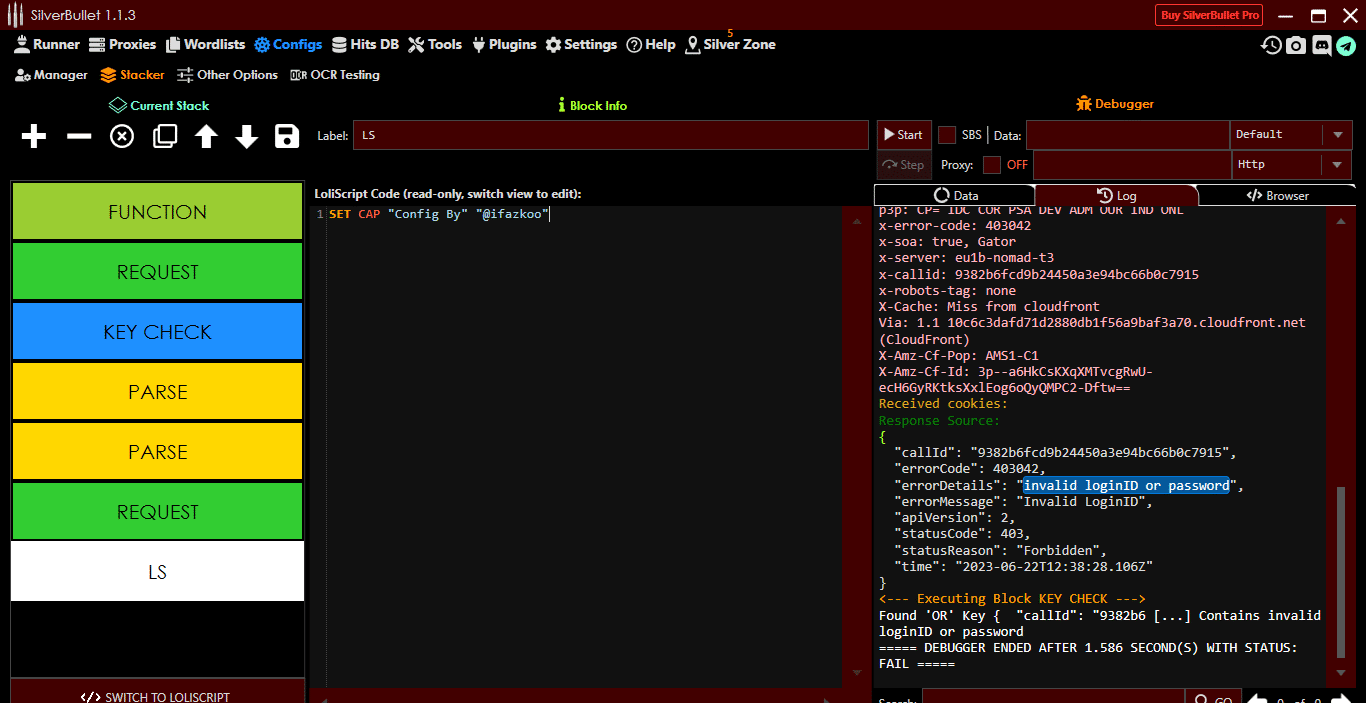Open the Discord link icon

1322,45
